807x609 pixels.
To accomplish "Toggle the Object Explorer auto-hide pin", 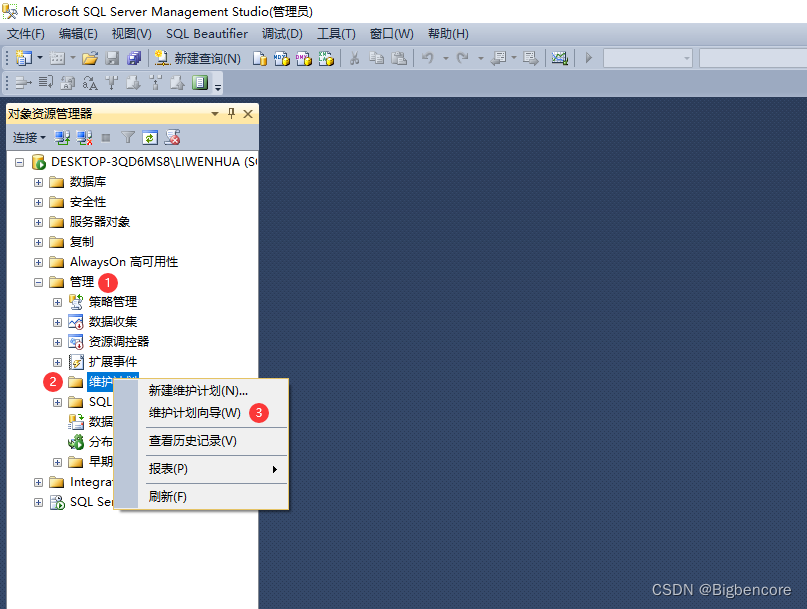I will pyautogui.click(x=232, y=114).
